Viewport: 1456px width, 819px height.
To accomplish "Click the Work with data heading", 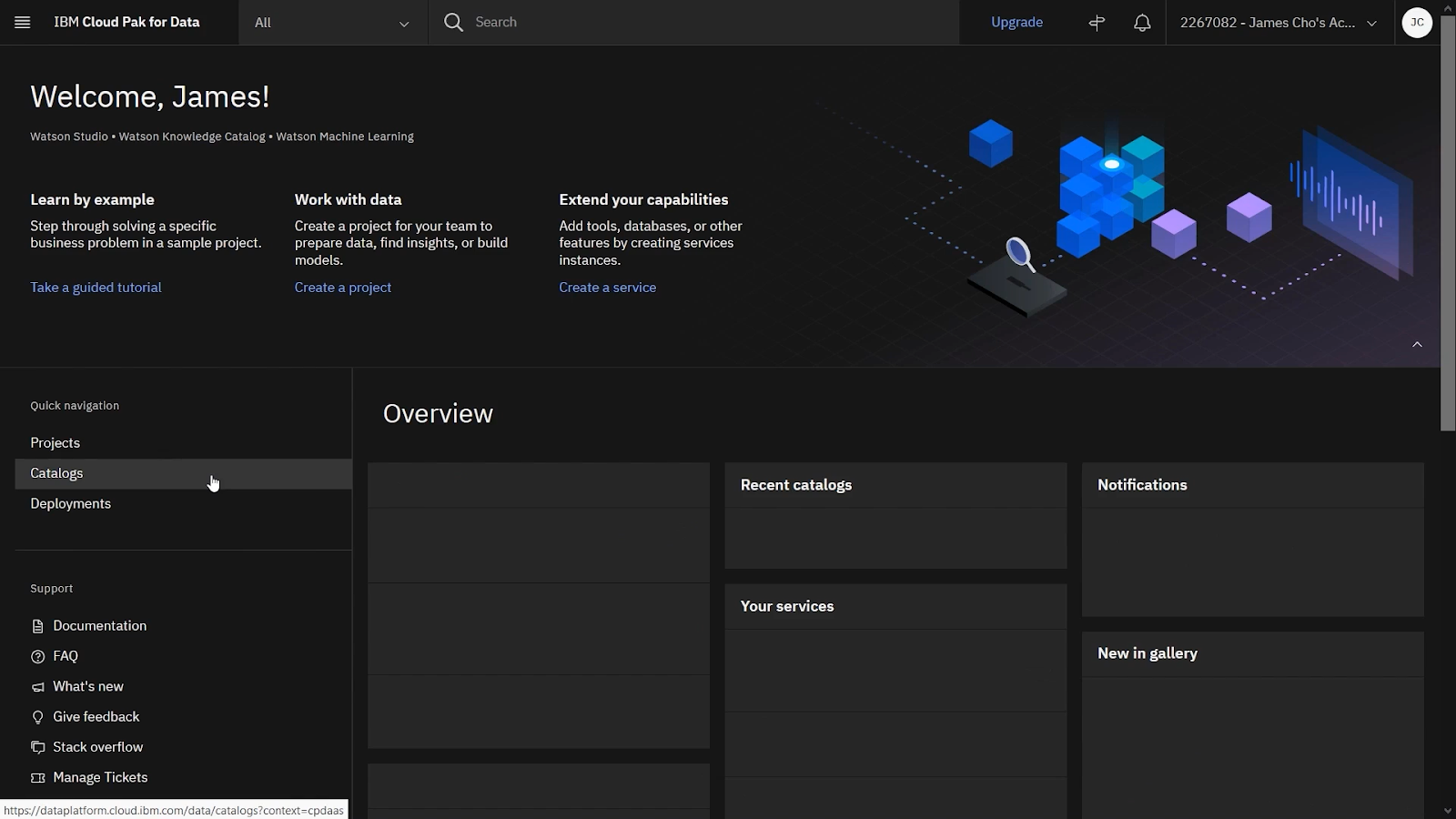I will (x=348, y=199).
